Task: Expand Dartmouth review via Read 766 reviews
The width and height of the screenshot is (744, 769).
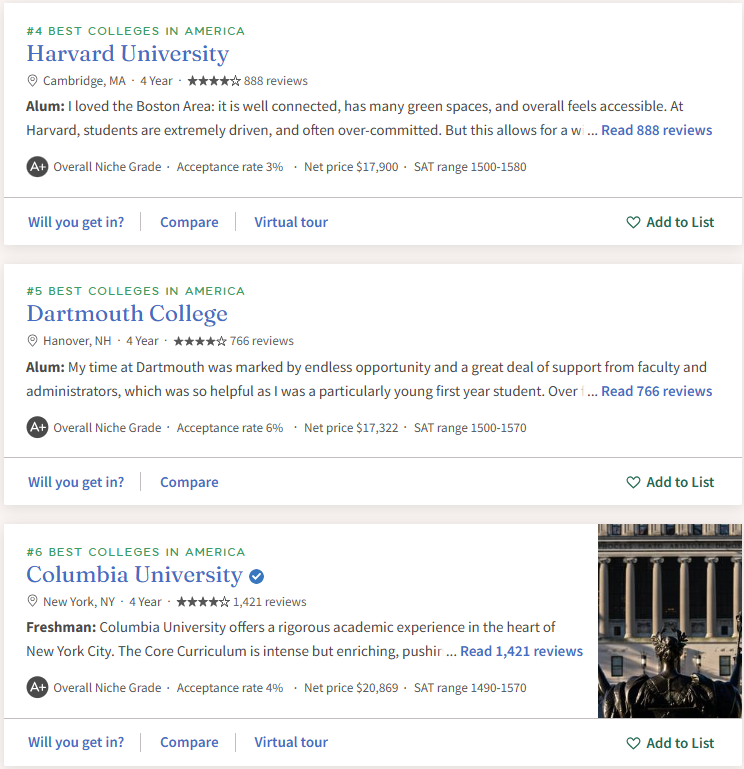Action: [x=656, y=391]
